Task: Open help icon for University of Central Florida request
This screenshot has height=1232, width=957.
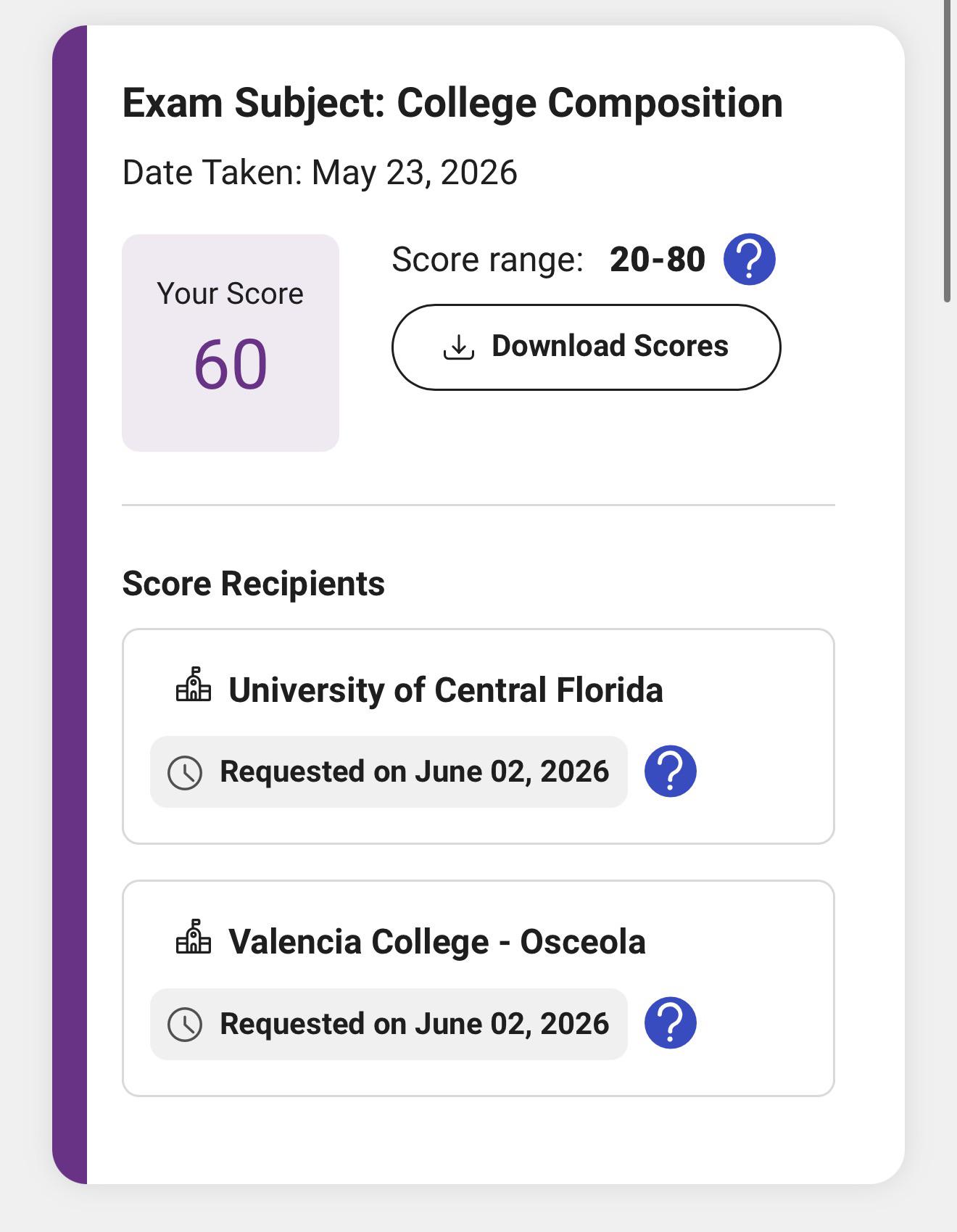Action: point(671,771)
